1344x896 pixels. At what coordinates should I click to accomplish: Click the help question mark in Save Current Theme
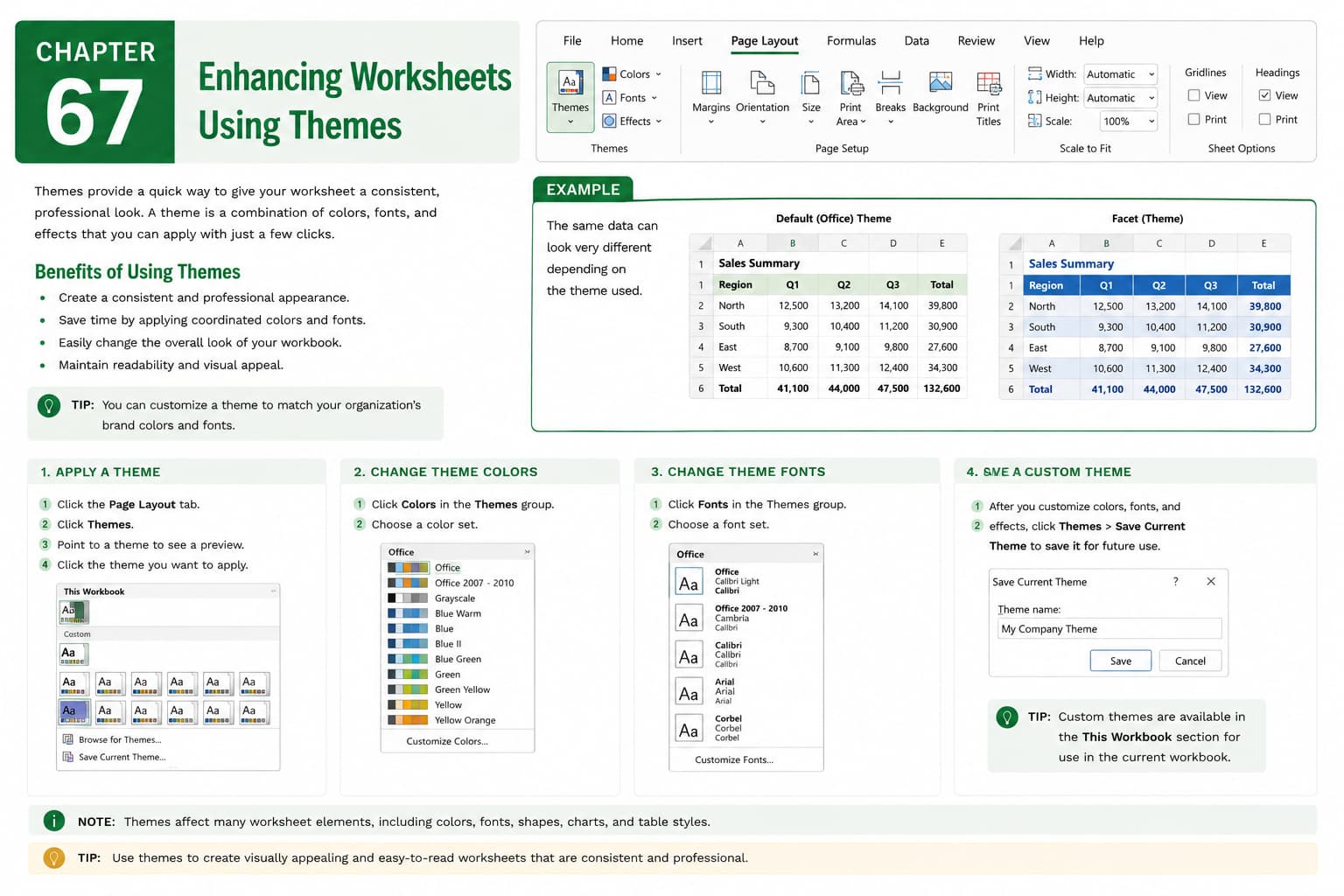click(1175, 581)
